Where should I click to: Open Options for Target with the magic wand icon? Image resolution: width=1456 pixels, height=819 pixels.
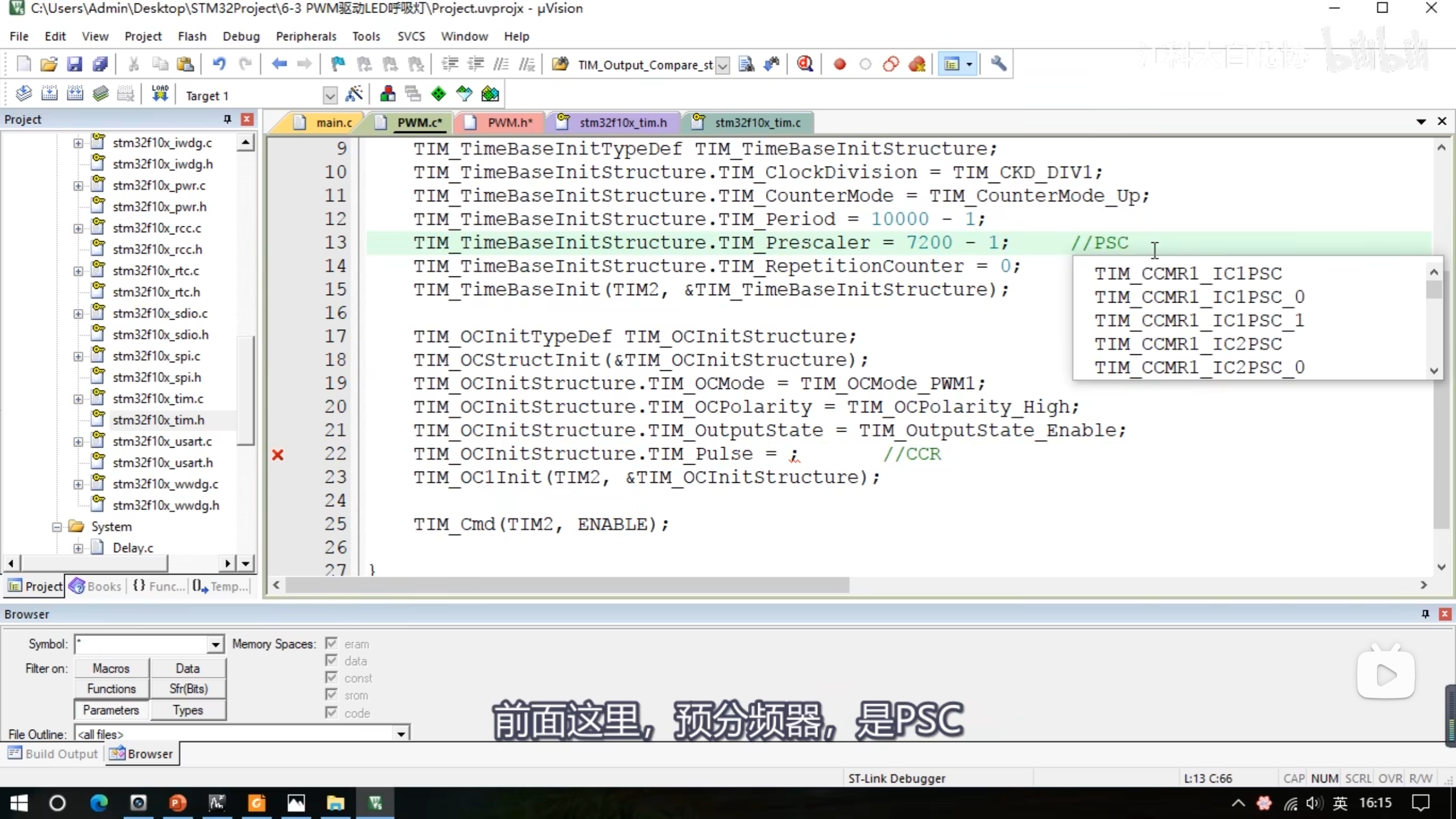pos(354,94)
